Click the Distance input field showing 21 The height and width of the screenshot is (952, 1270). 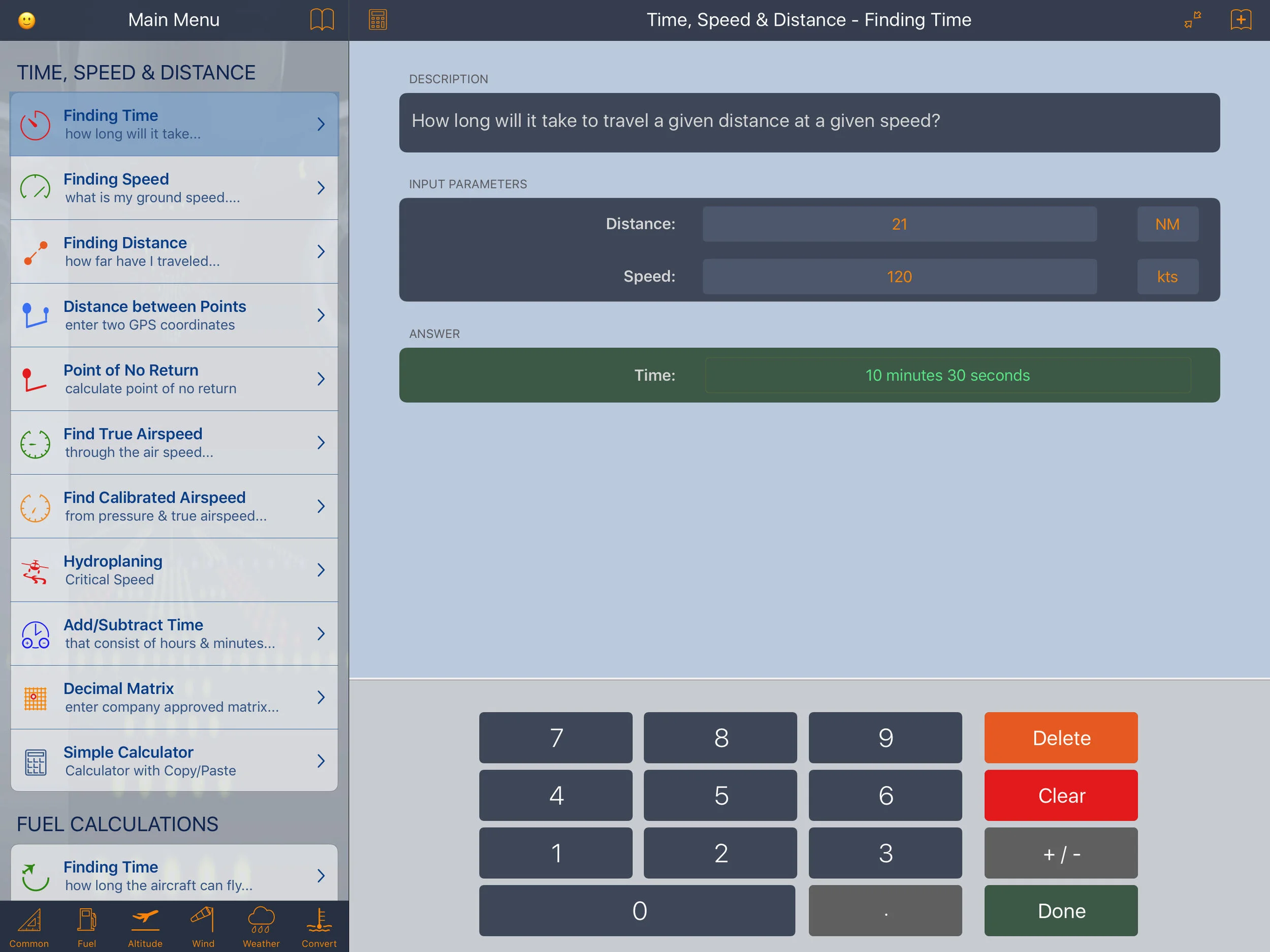[x=899, y=224]
